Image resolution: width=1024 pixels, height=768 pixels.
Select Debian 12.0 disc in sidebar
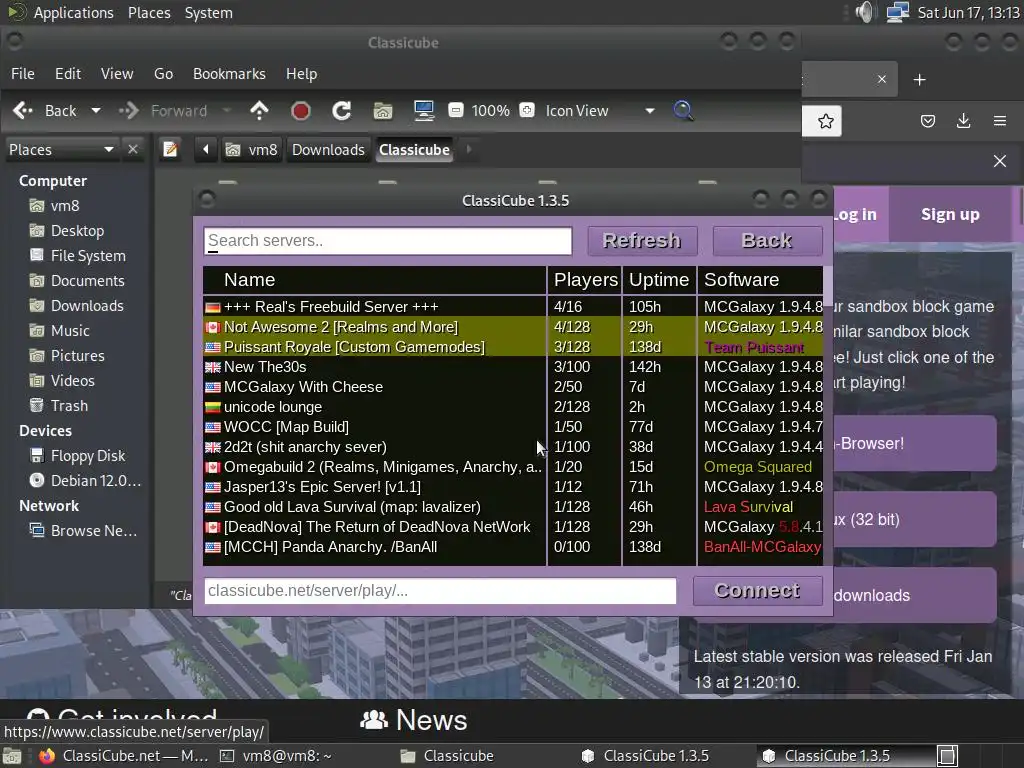click(85, 481)
